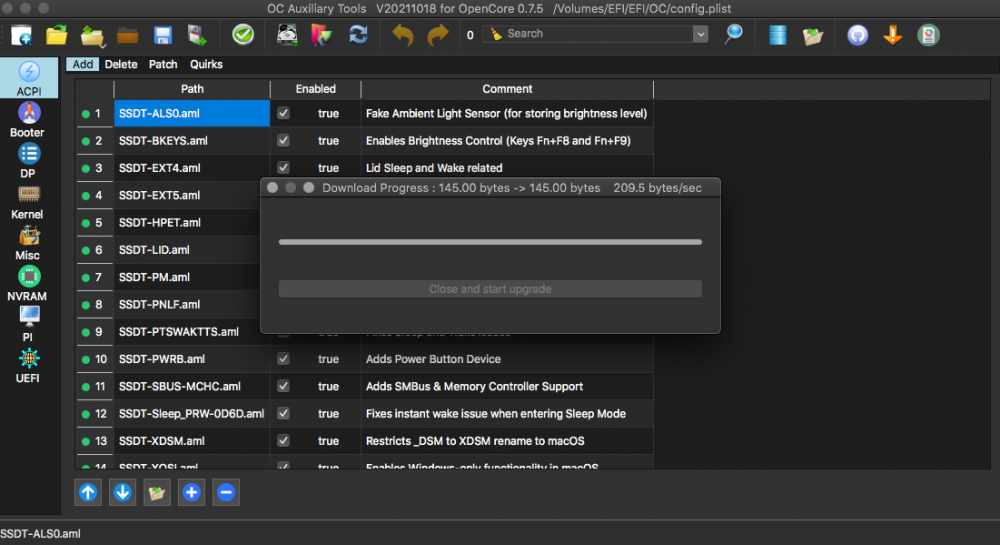
Task: Select the Misc section
Action: pyautogui.click(x=27, y=243)
